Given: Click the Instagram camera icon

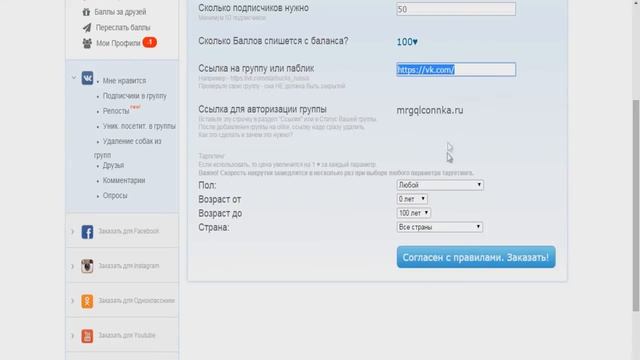Looking at the screenshot, I should pyautogui.click(x=87, y=266).
